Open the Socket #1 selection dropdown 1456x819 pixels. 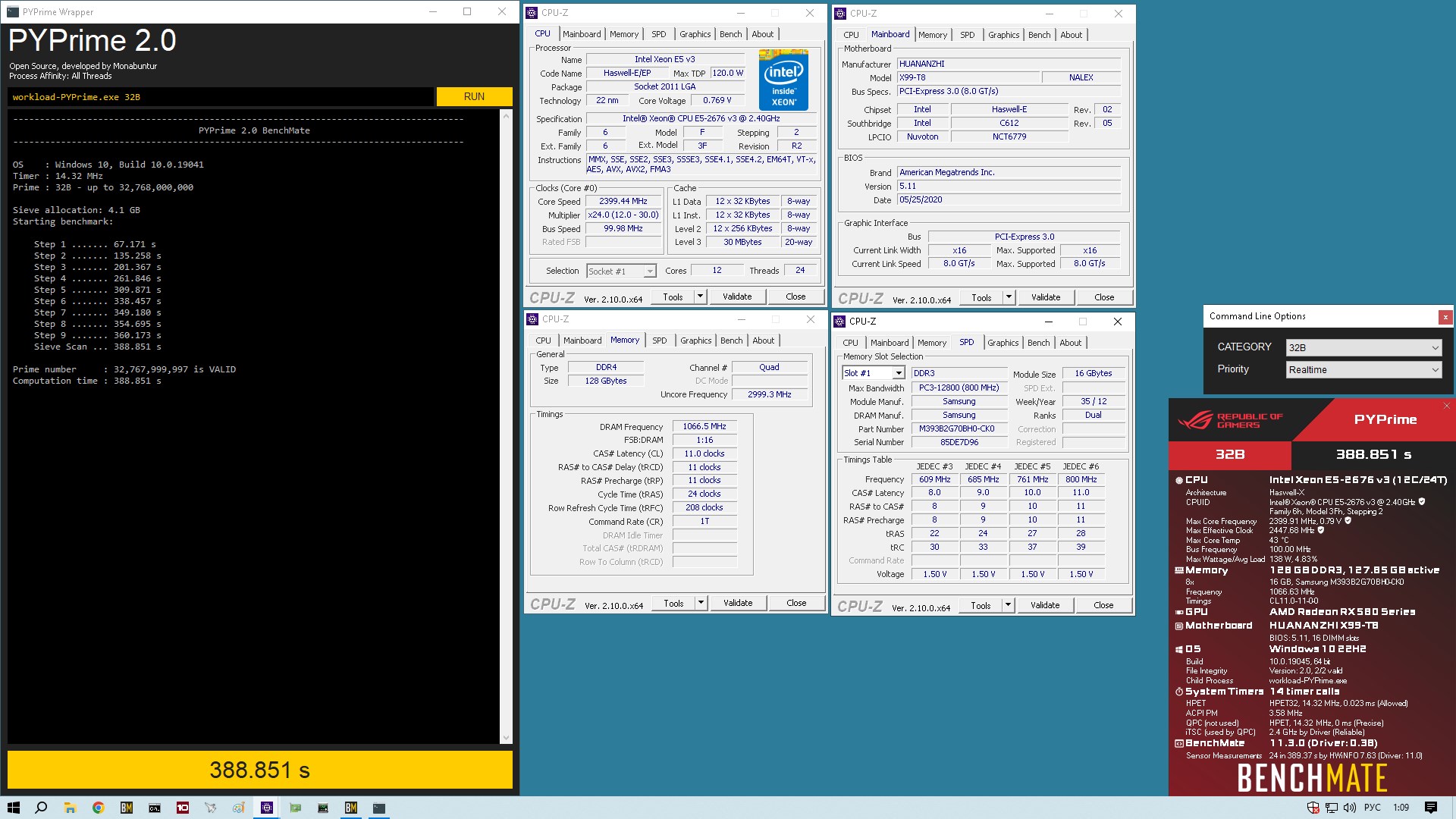[x=621, y=271]
